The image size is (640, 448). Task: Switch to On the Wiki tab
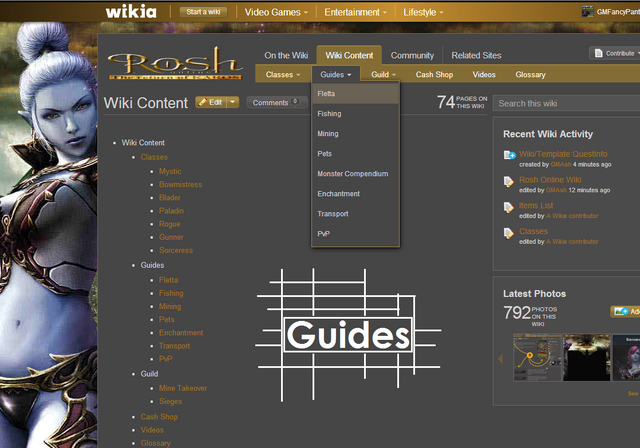(286, 55)
